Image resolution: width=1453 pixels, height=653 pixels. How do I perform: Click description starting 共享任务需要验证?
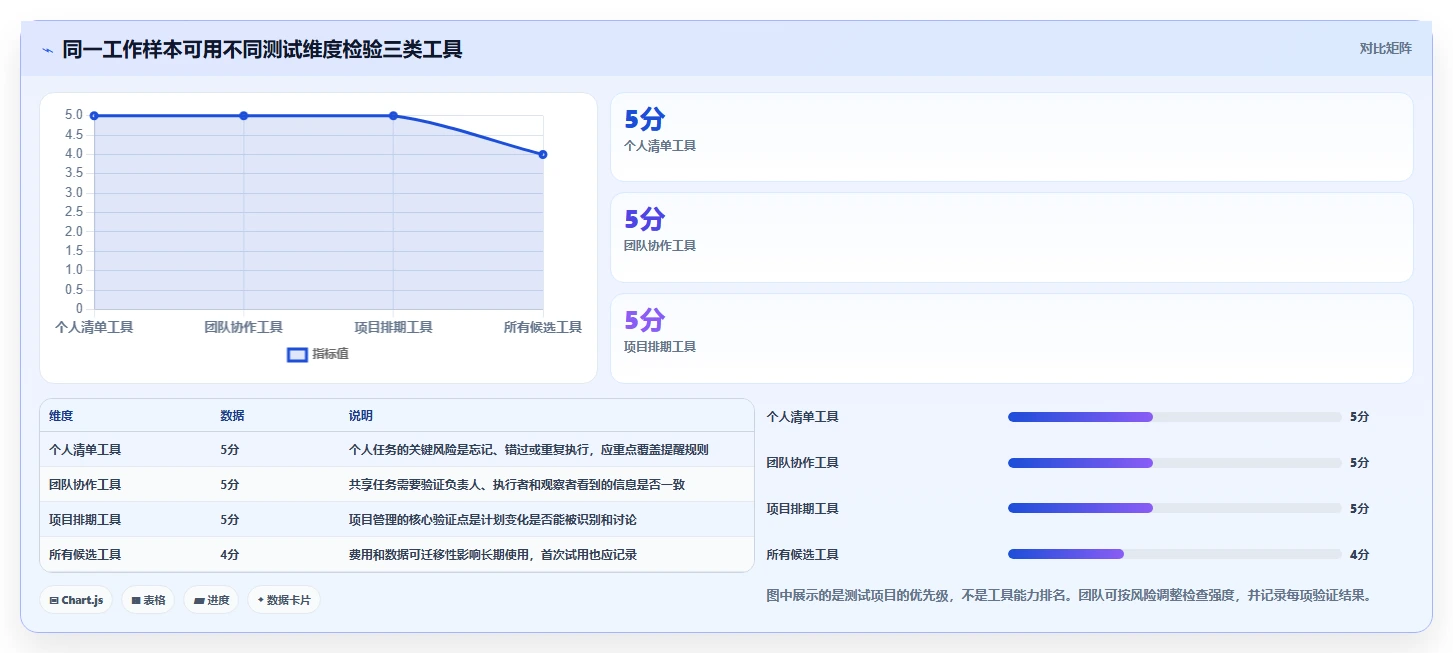(516, 485)
